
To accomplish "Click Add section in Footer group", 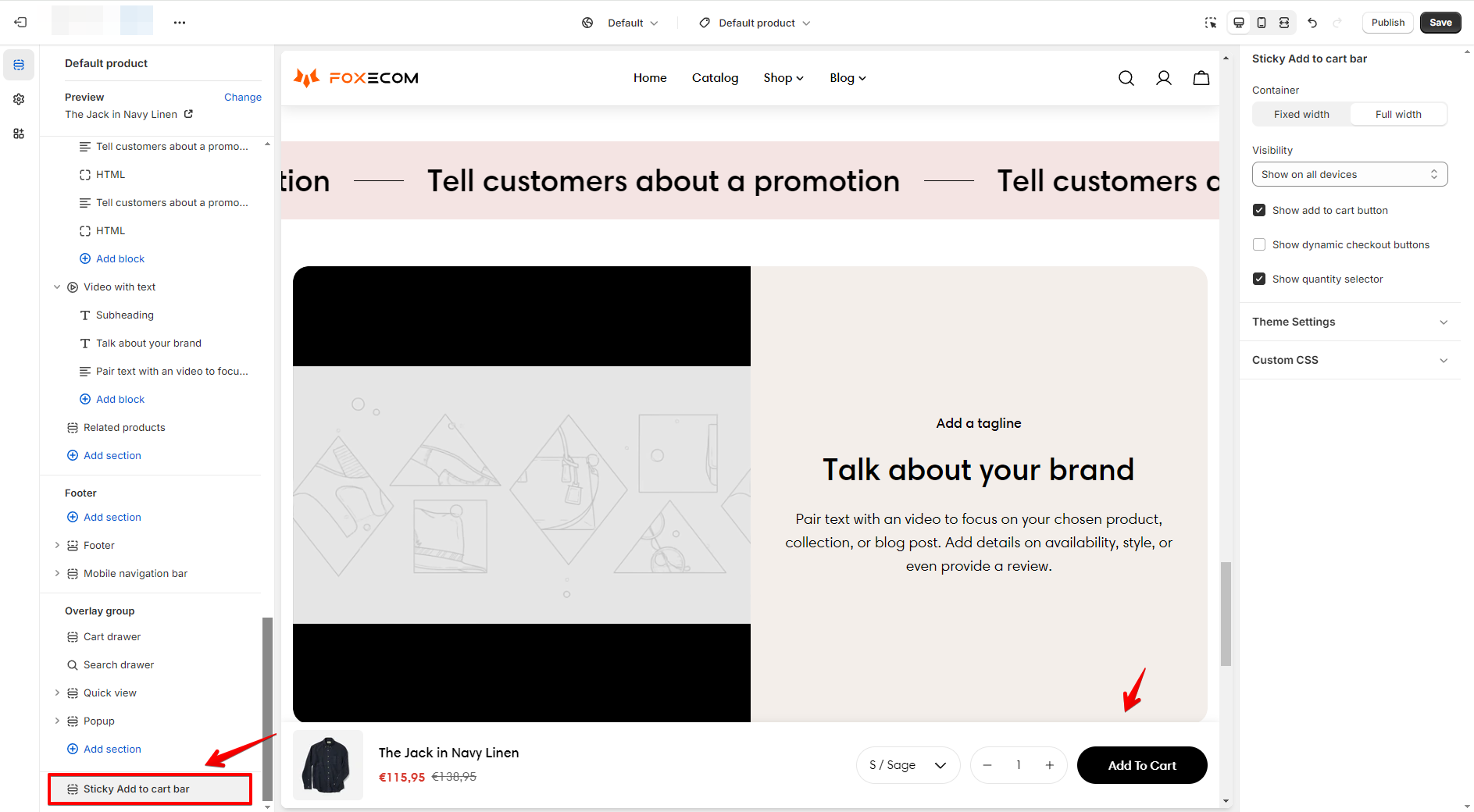I will tap(104, 517).
